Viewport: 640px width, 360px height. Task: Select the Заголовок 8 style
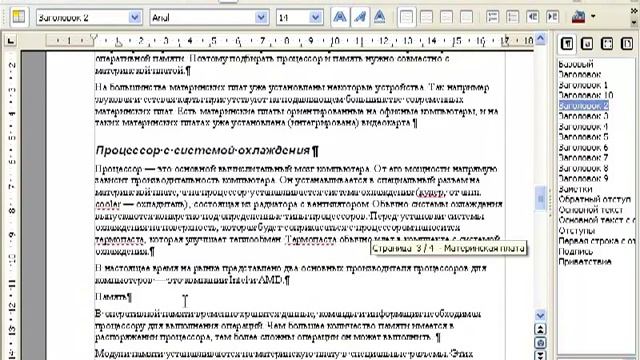583,168
